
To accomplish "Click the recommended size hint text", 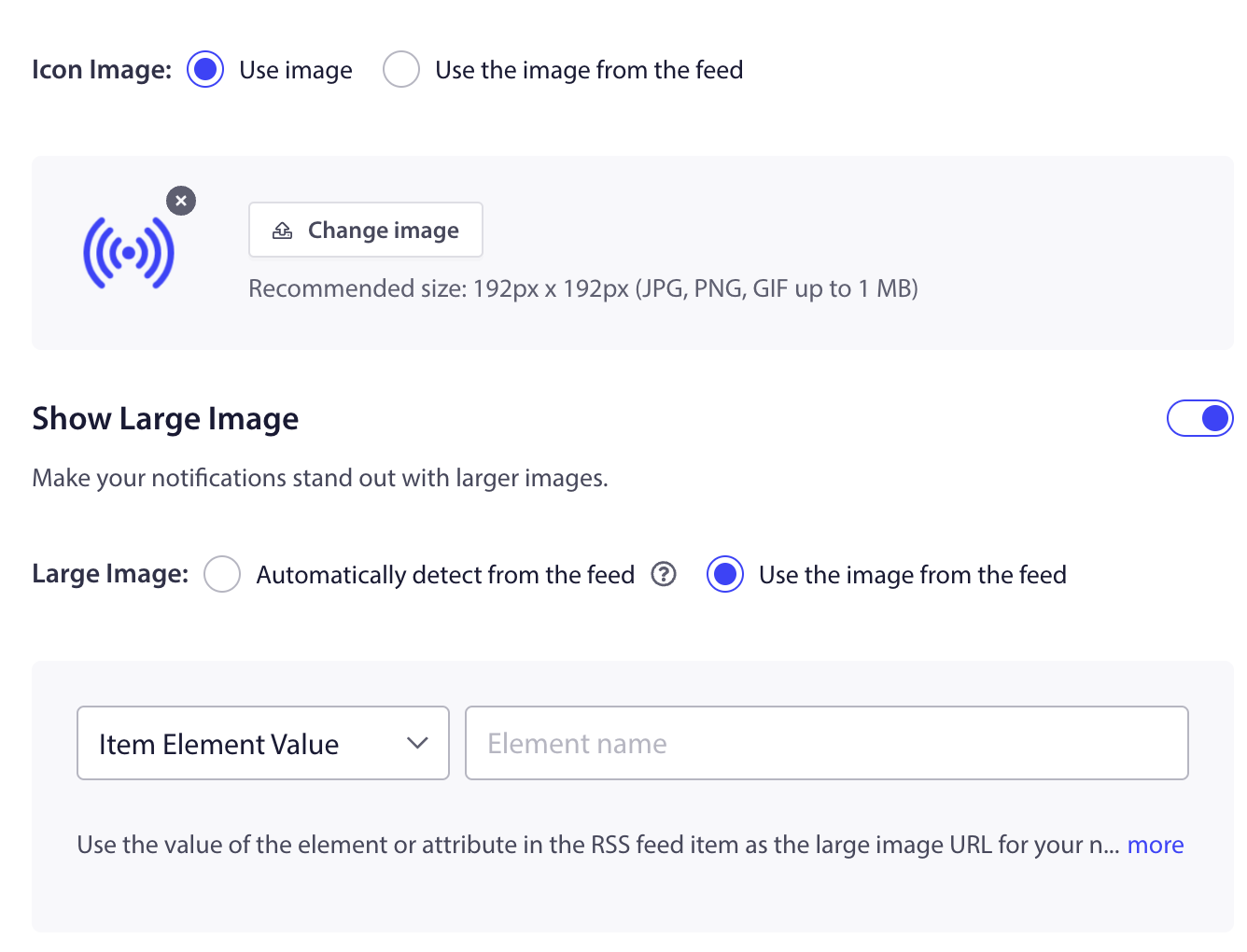I will 582,288.
